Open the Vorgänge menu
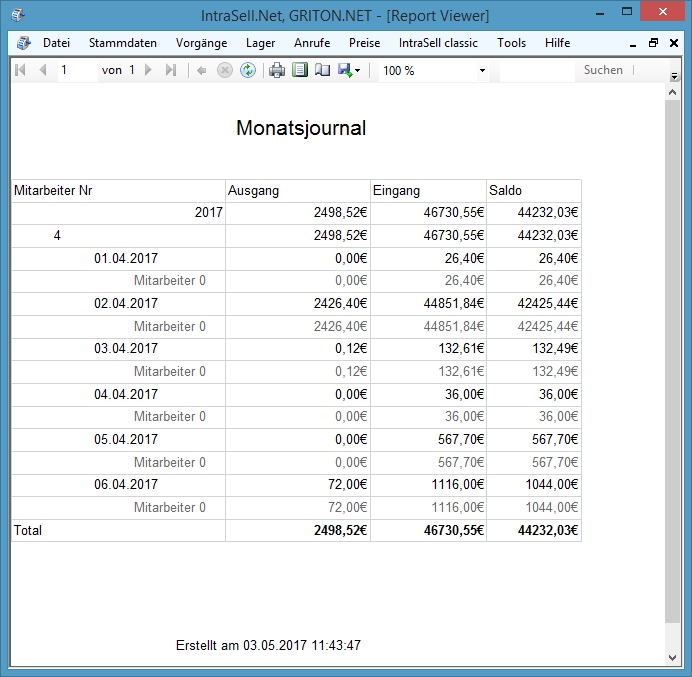 [201, 43]
